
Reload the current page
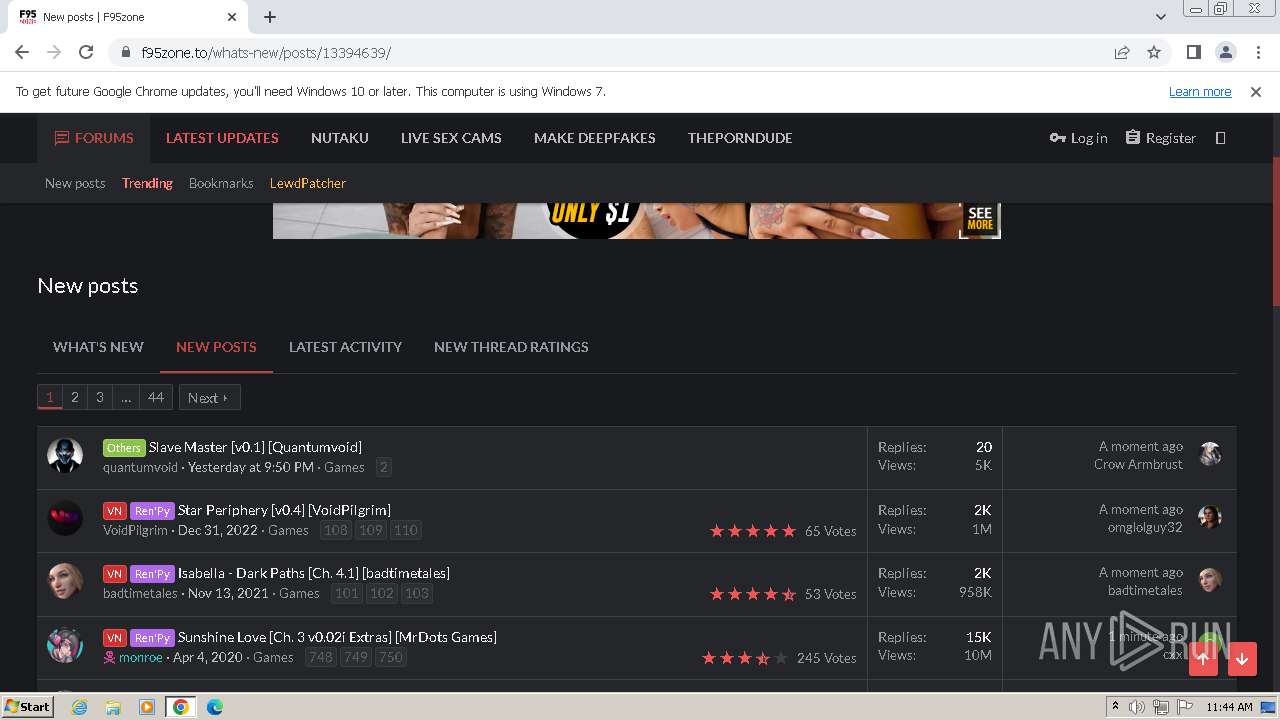86,52
